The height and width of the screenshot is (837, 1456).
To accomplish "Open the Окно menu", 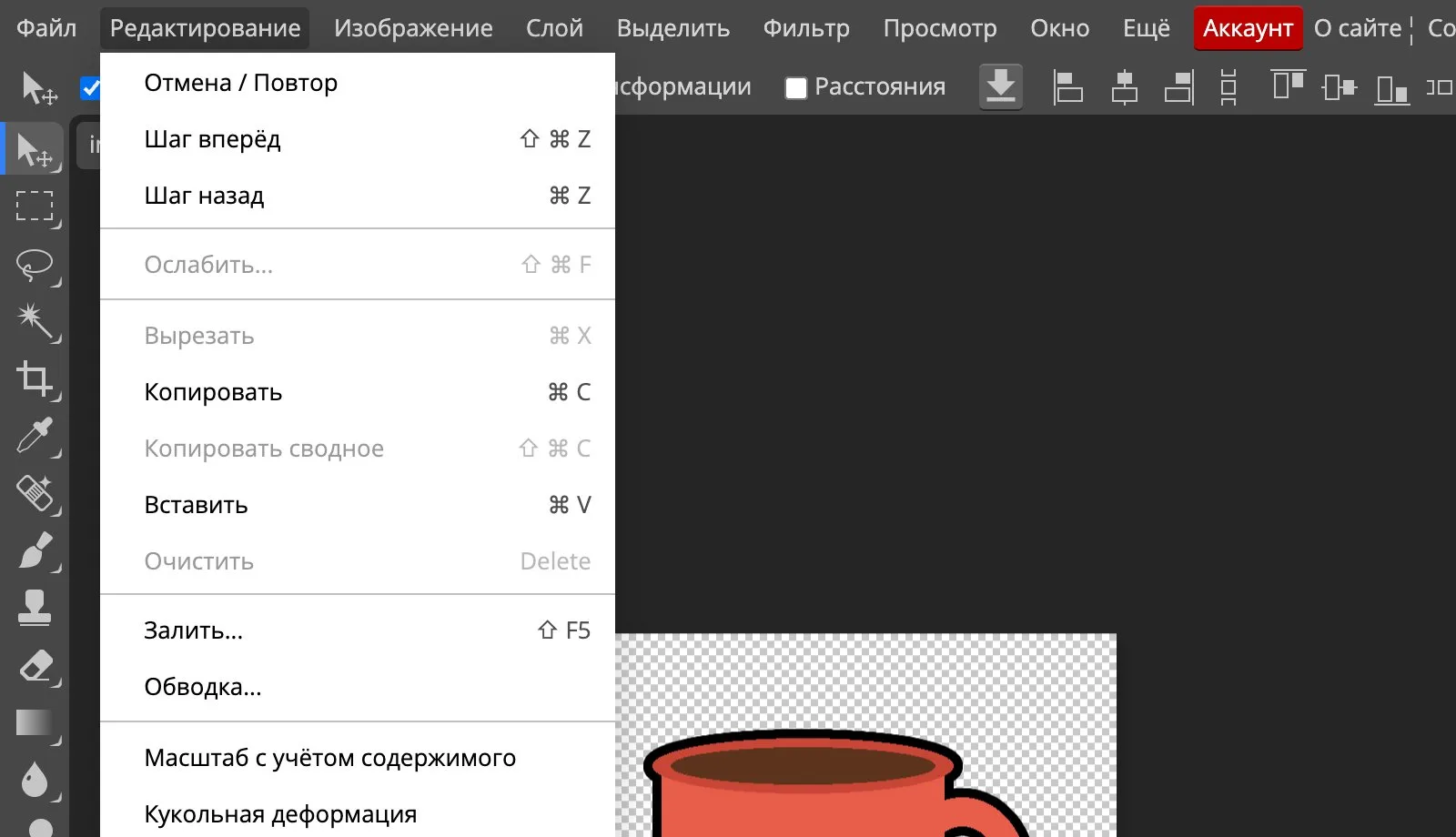I will click(x=1060, y=28).
